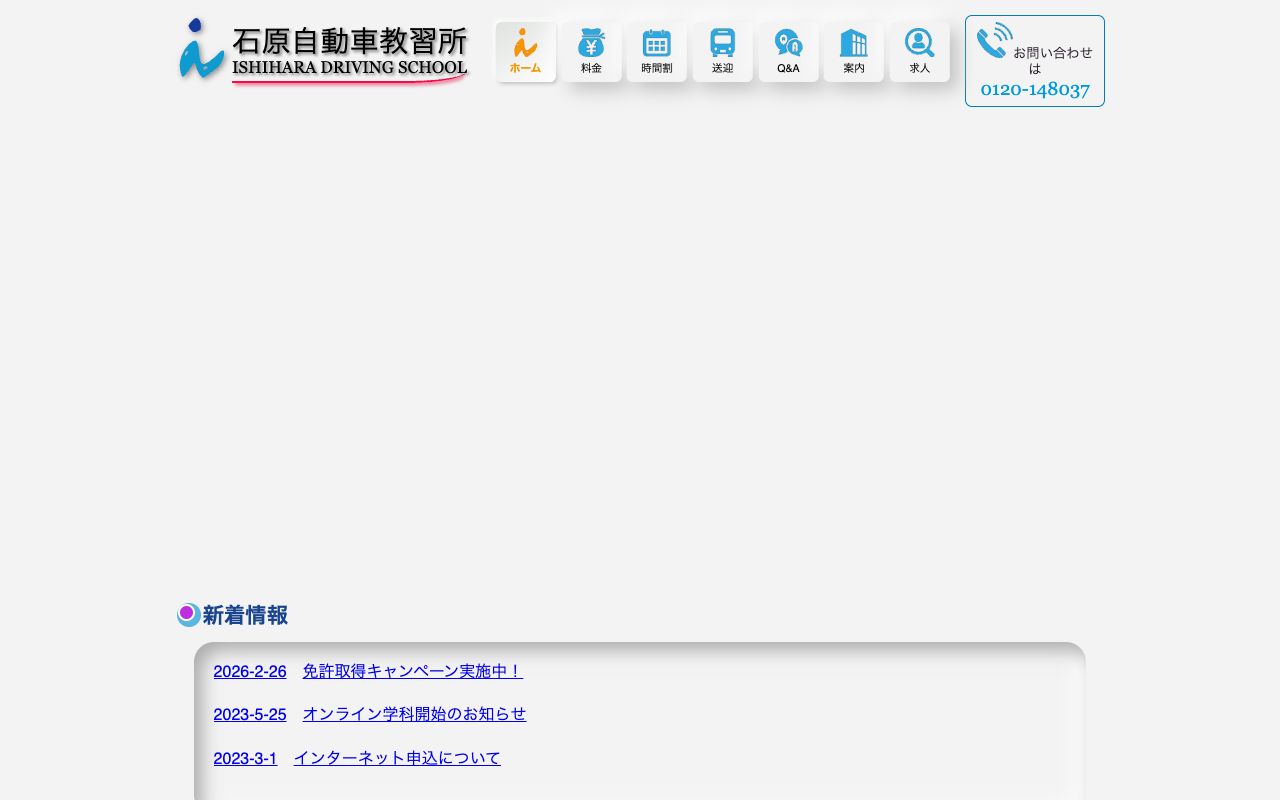Click the 2023-5-25 date link
This screenshot has height=800, width=1280.
click(x=249, y=714)
